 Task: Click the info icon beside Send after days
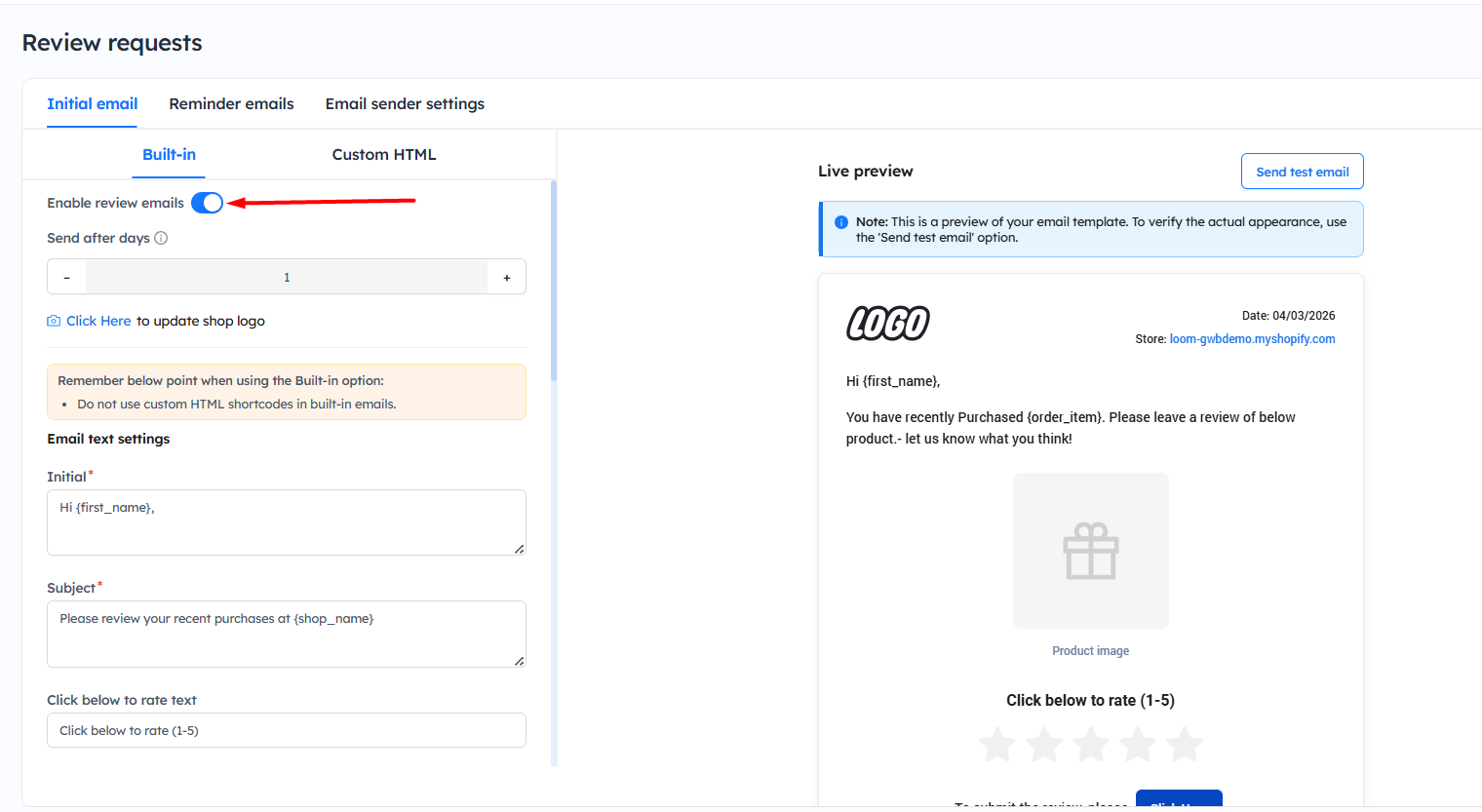click(161, 238)
